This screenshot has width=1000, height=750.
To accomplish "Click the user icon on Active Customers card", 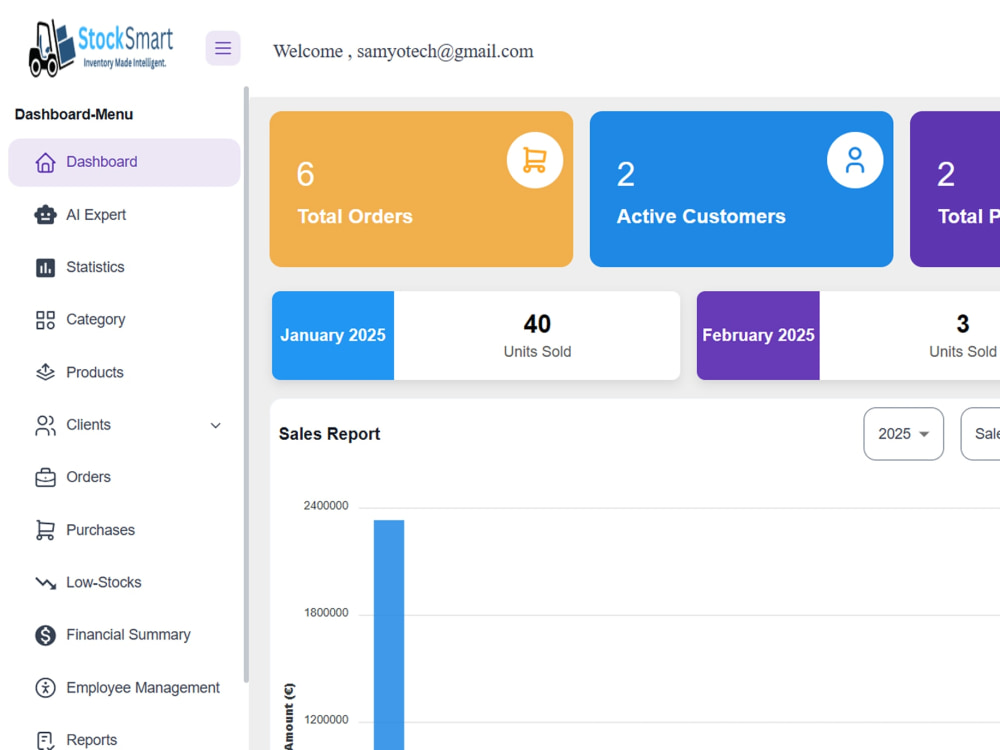I will (x=855, y=160).
